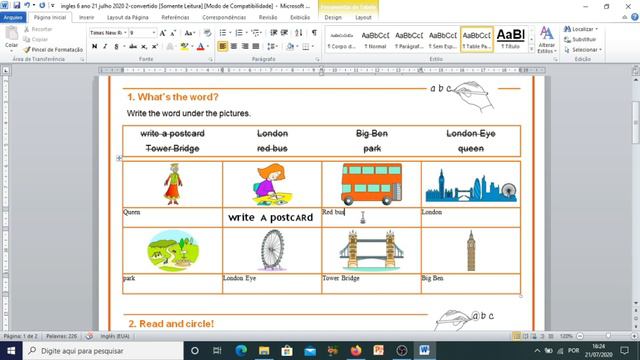Open Alterar Estilos menu
Image resolution: width=640 pixels, height=360 pixels.
[x=547, y=39]
